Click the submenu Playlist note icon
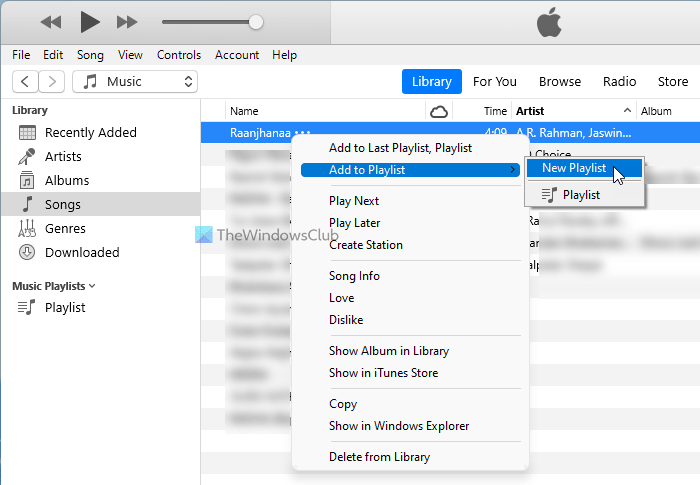This screenshot has width=700, height=485. point(550,195)
